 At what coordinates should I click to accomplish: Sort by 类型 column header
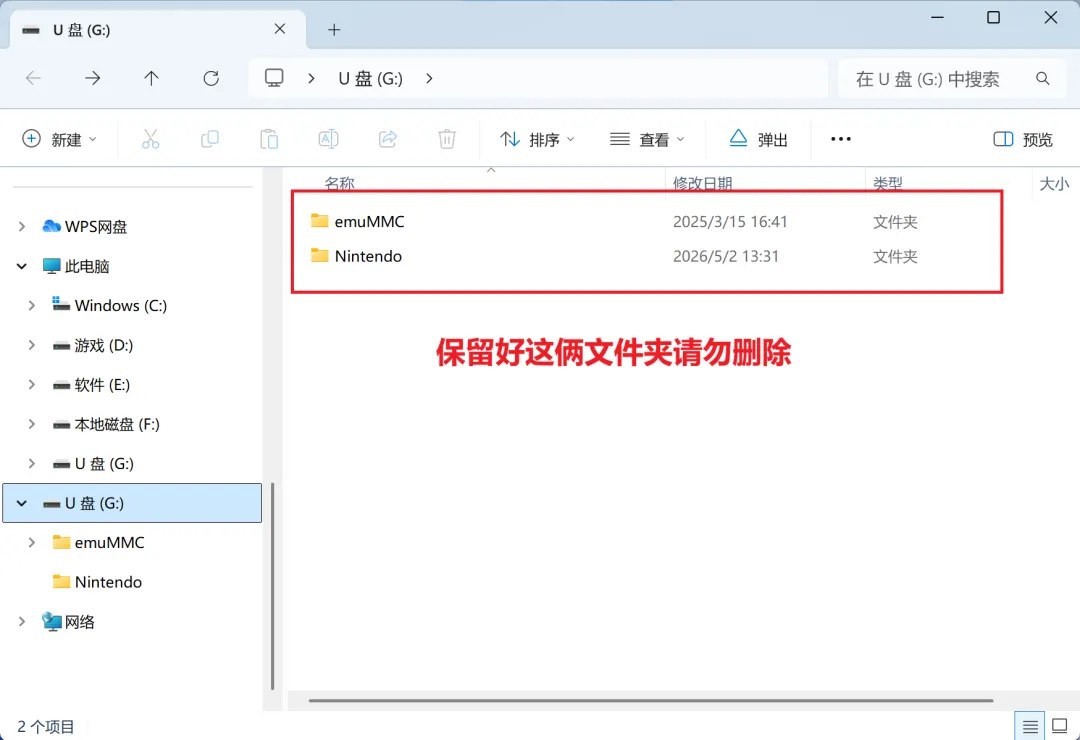[888, 183]
